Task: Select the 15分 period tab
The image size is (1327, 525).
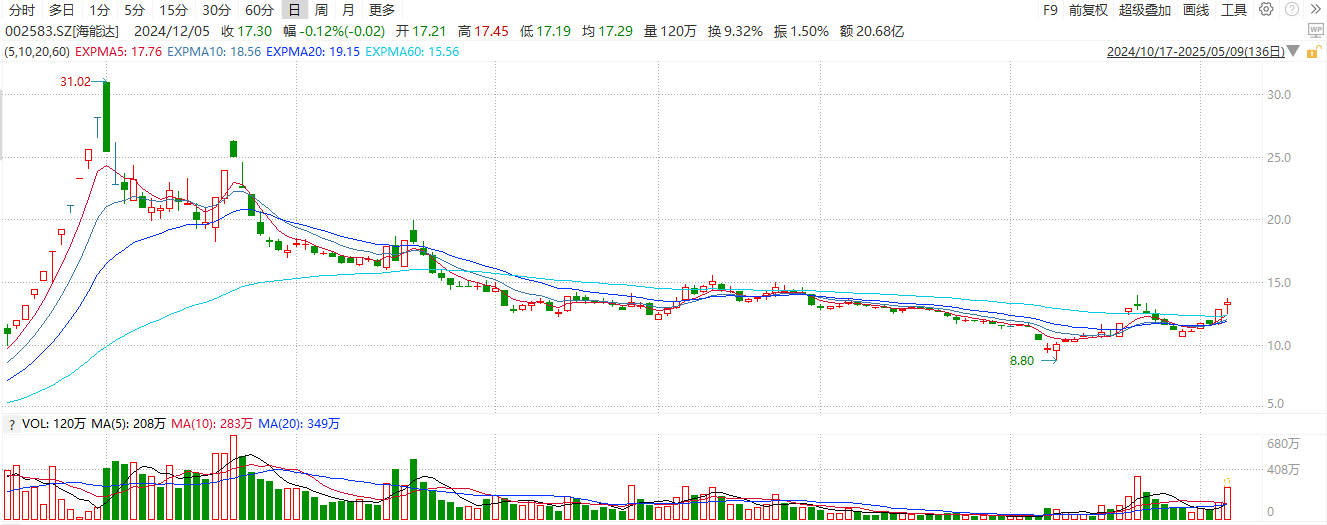Action: 173,10
